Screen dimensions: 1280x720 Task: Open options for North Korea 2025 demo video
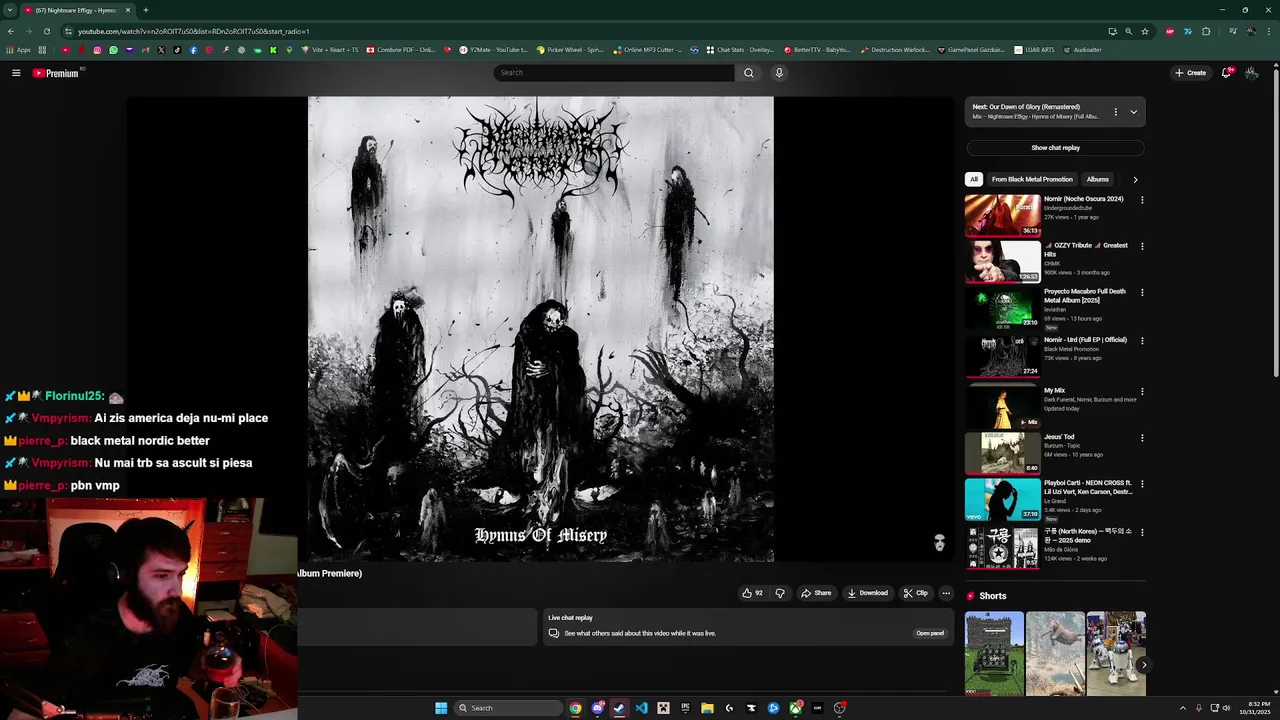[1142, 532]
